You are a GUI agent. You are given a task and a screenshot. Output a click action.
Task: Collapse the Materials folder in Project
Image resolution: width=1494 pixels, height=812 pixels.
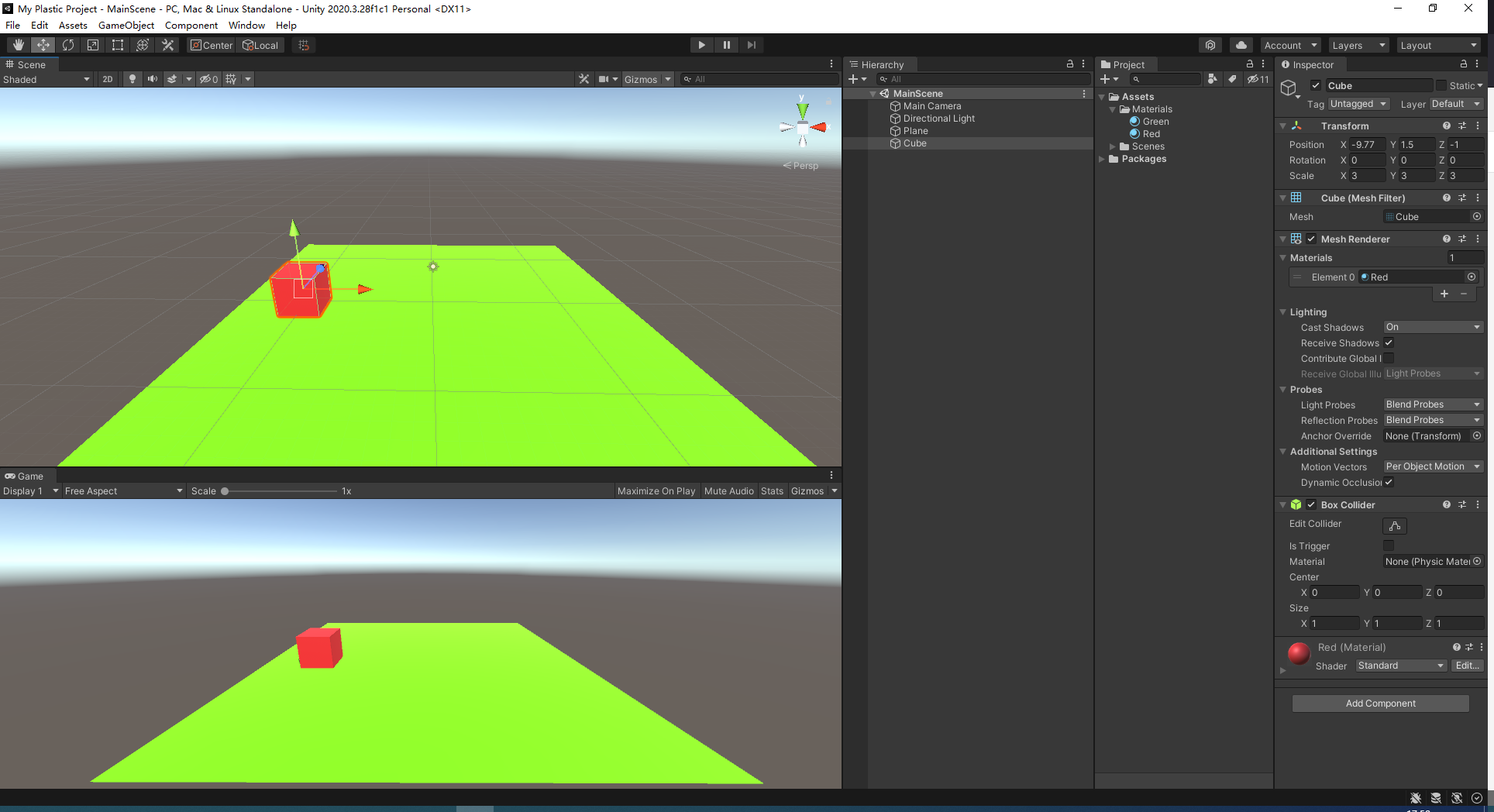click(1113, 108)
